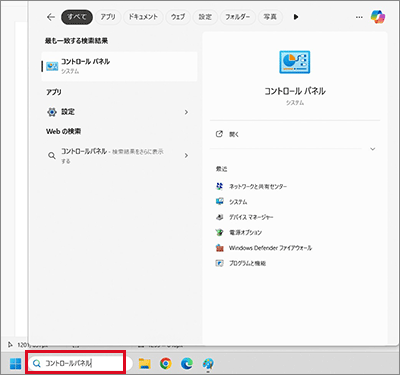The width and height of the screenshot is (400, 375).
Task: Show more filter tabs with play arrow
Action: tap(296, 17)
